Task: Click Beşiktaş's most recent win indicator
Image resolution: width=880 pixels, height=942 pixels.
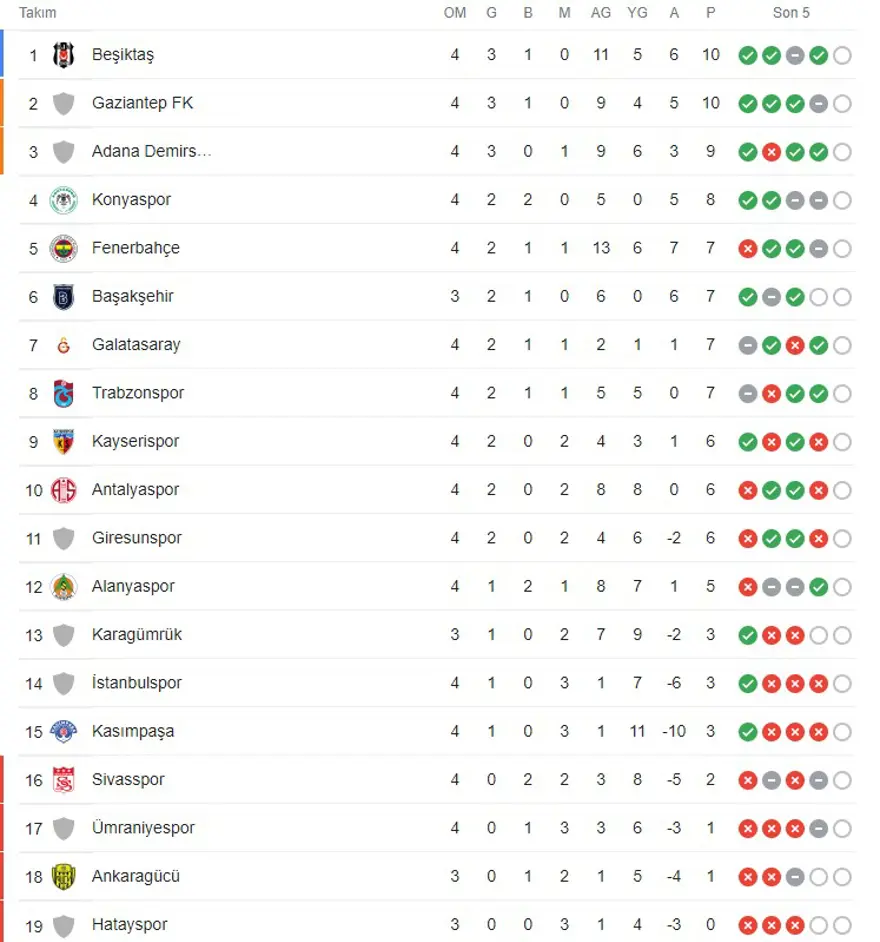Action: coord(818,55)
